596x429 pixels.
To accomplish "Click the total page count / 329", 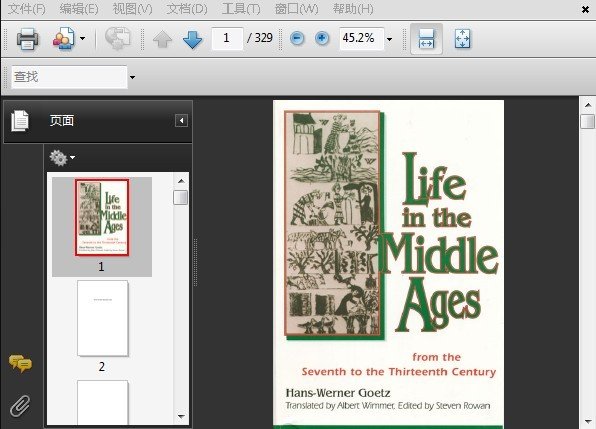I will pyautogui.click(x=260, y=38).
